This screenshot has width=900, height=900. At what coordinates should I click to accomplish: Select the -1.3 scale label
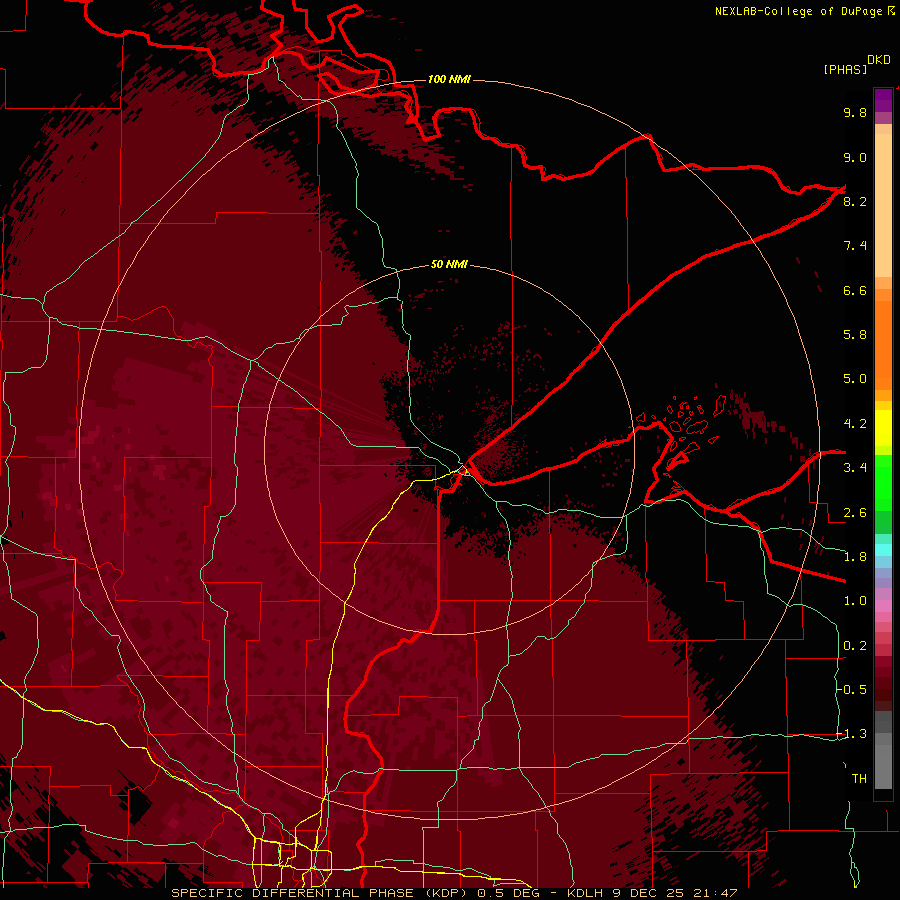[851, 734]
